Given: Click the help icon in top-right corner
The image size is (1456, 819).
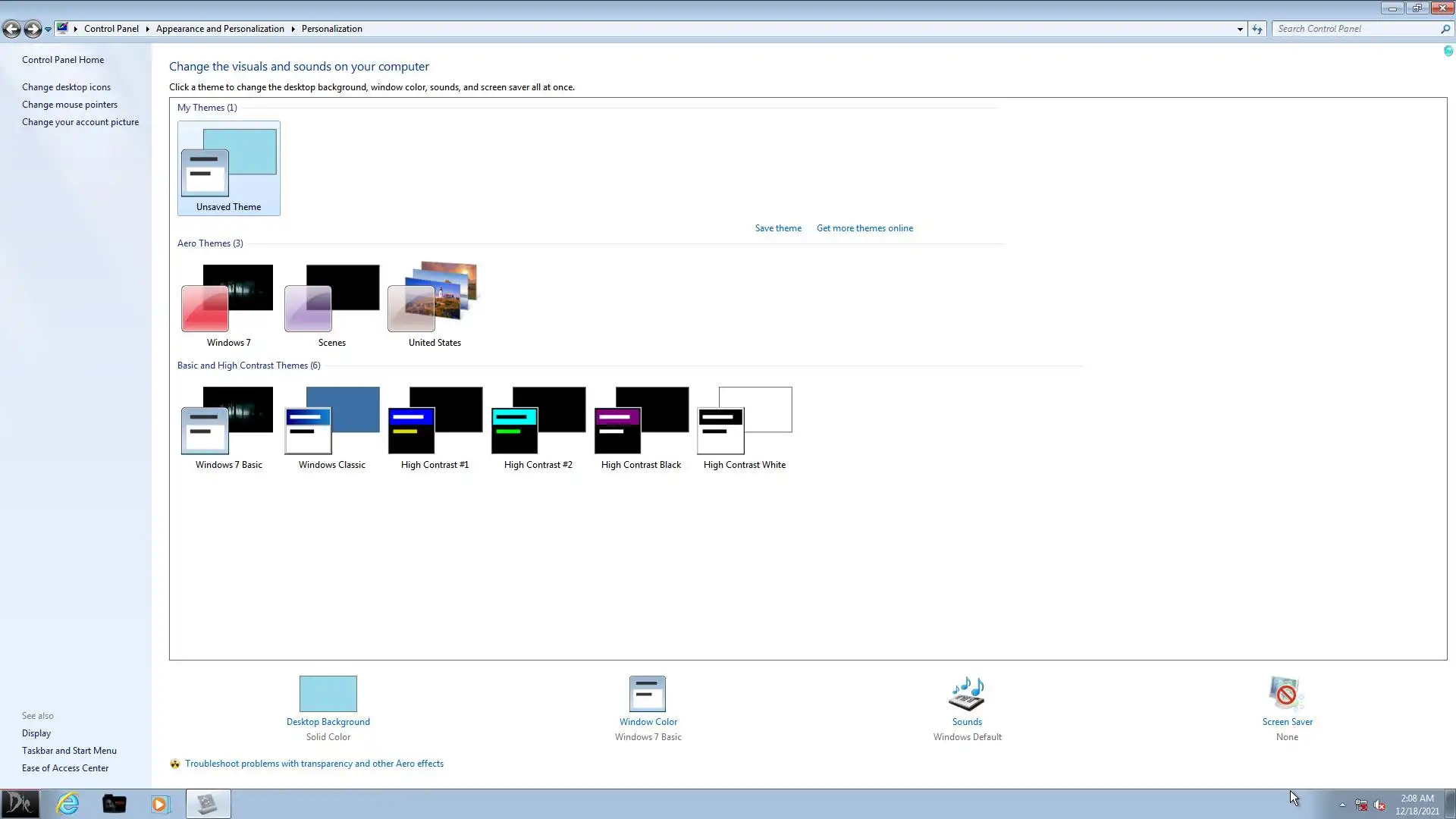Looking at the screenshot, I should [x=1448, y=51].
